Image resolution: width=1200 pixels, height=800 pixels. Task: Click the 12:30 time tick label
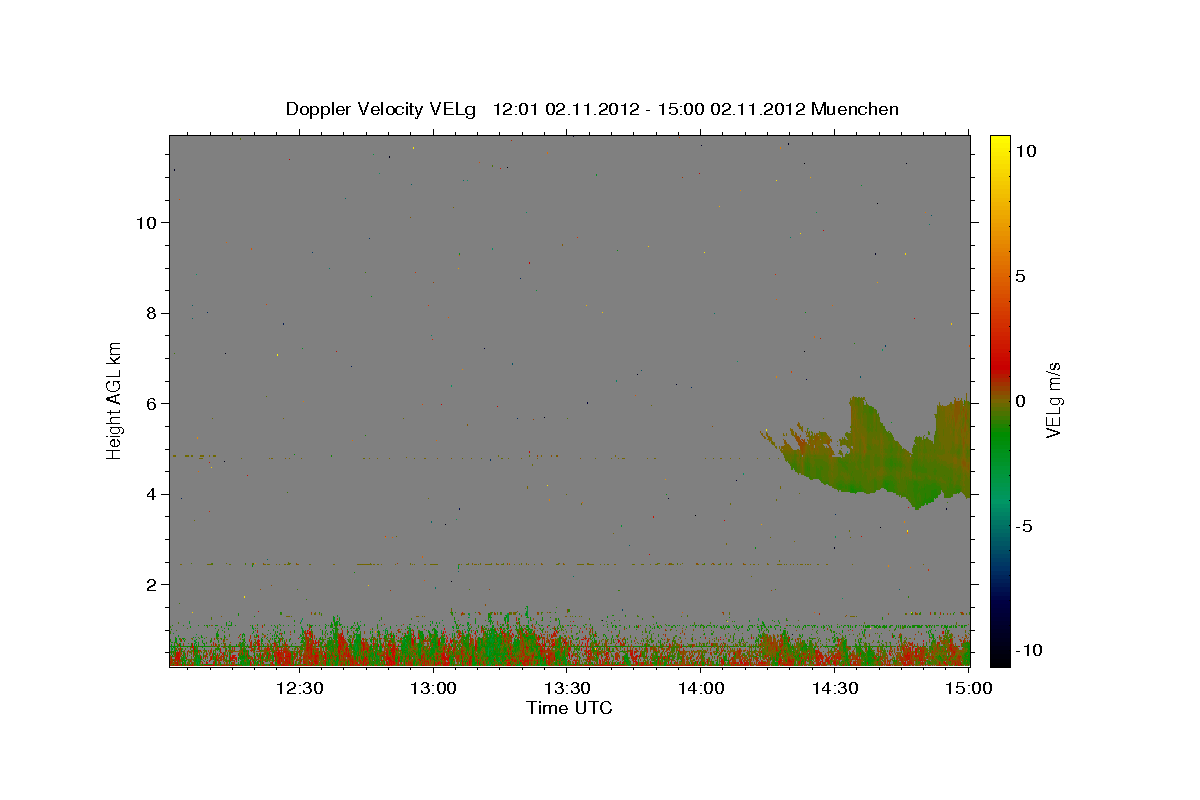pyautogui.click(x=299, y=688)
